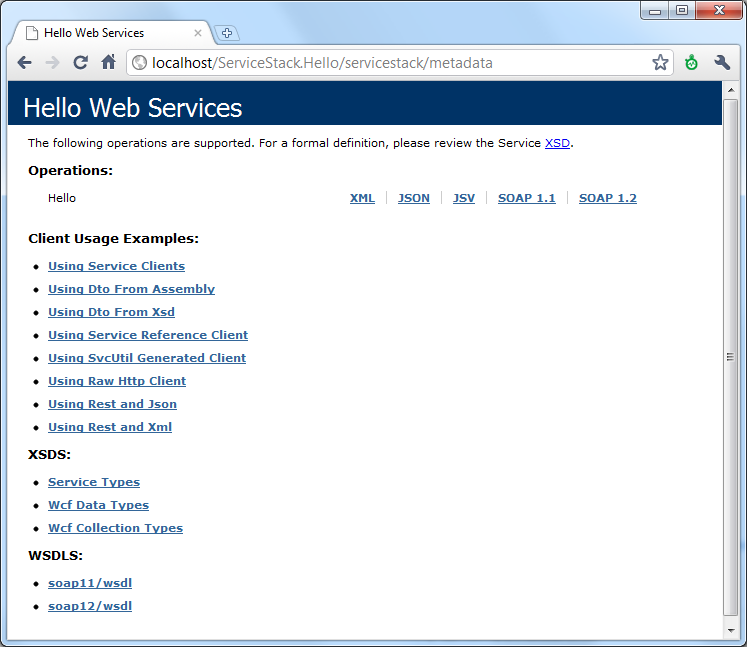Close the Hello Web Services tab

click(x=198, y=33)
